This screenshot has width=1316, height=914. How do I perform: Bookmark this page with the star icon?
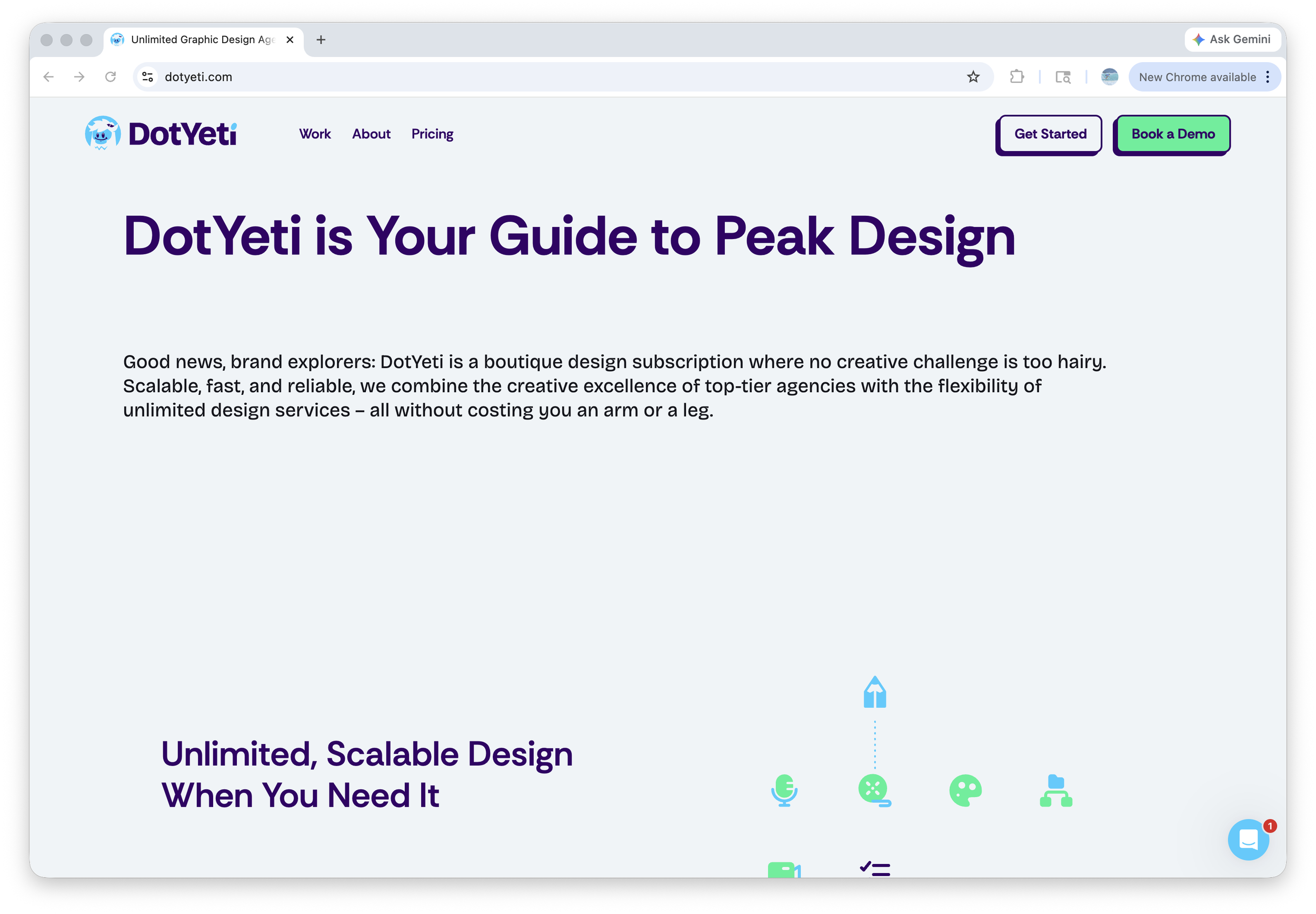pyautogui.click(x=973, y=77)
